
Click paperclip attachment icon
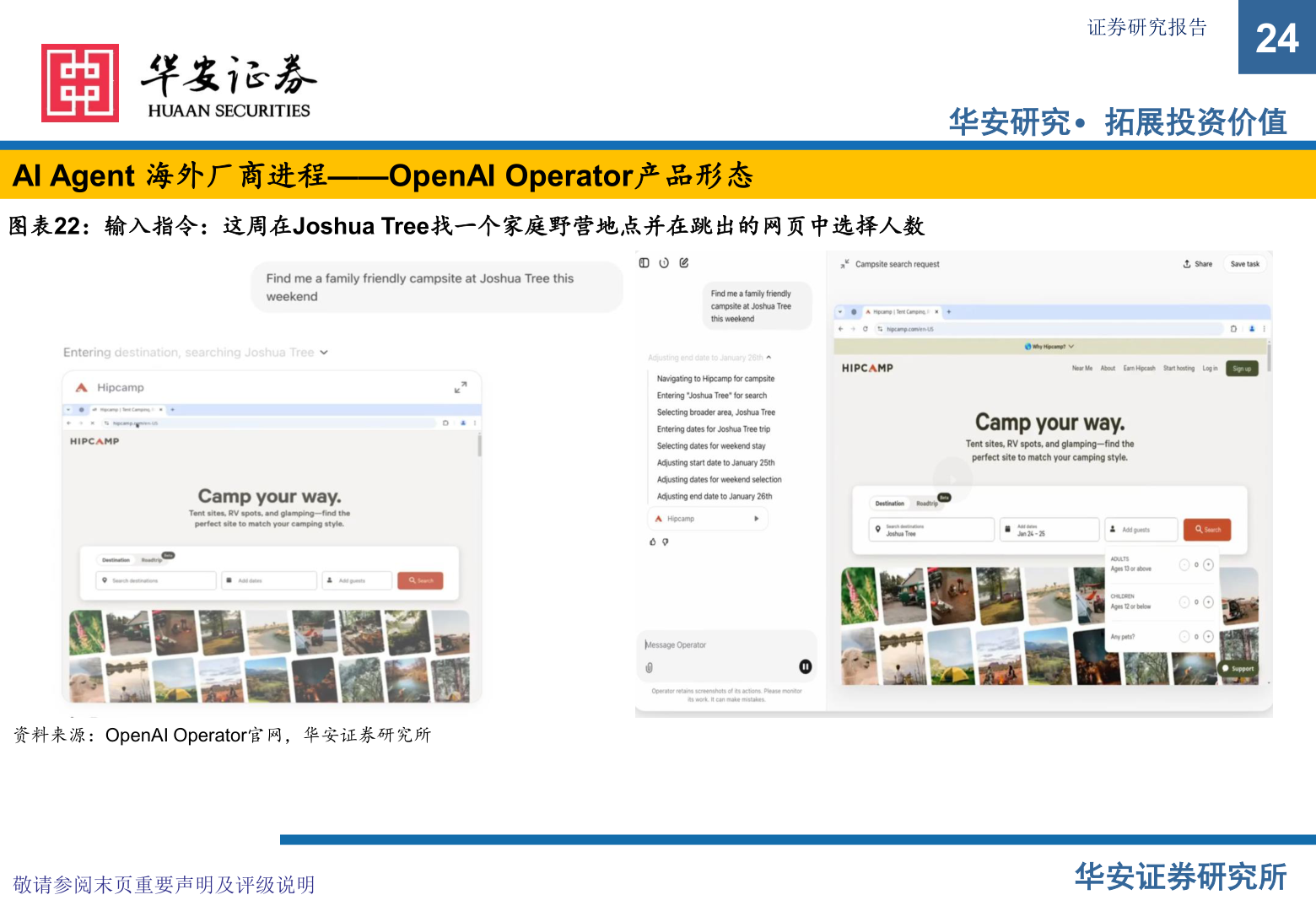coord(649,667)
